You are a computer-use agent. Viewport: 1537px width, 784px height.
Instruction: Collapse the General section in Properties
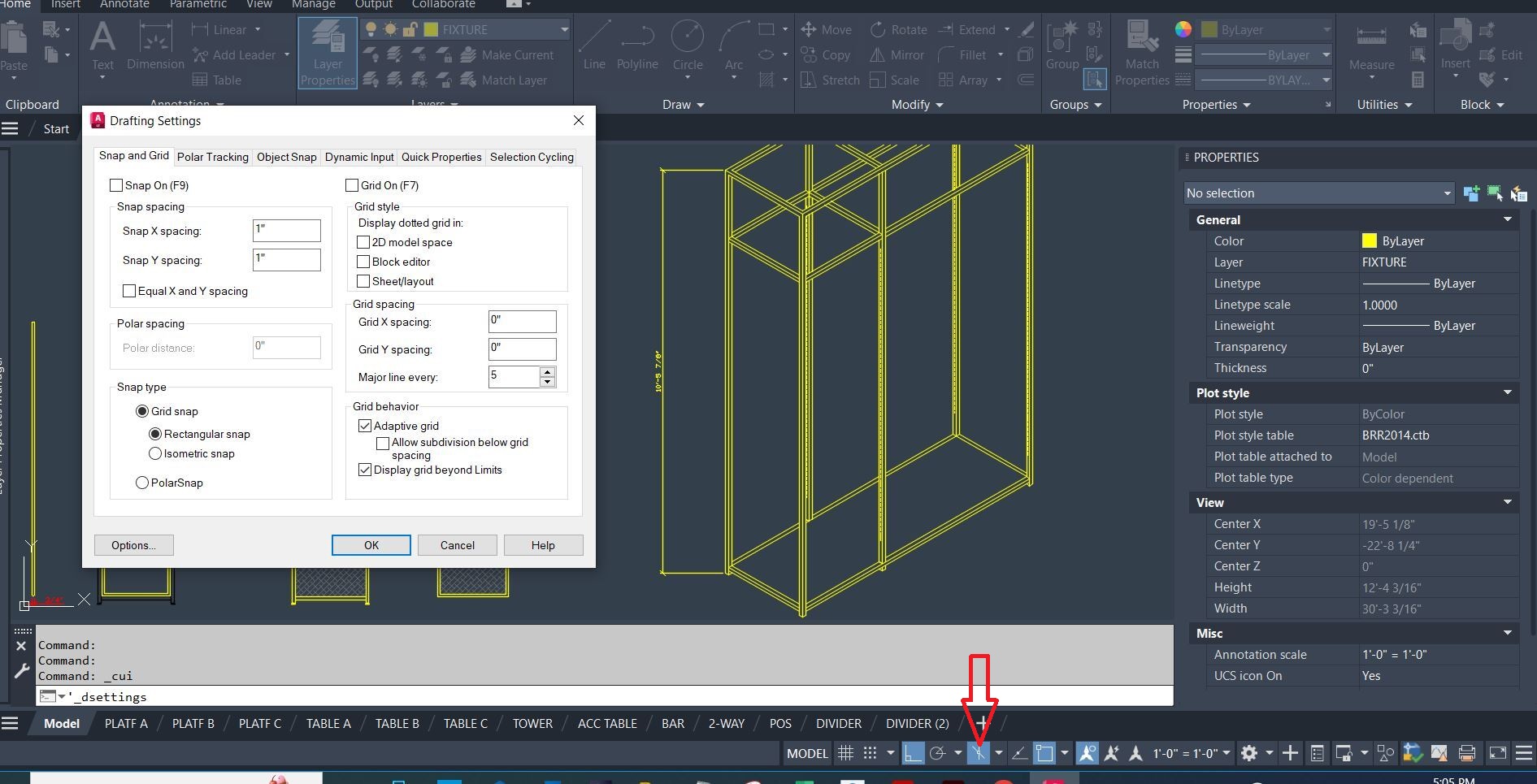coord(1508,219)
